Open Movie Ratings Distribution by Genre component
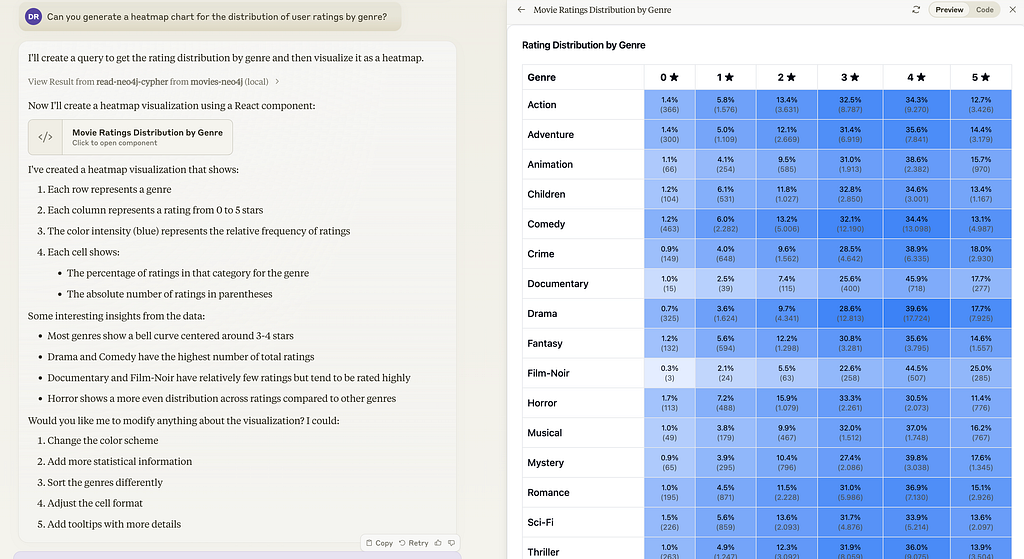 pos(131,137)
